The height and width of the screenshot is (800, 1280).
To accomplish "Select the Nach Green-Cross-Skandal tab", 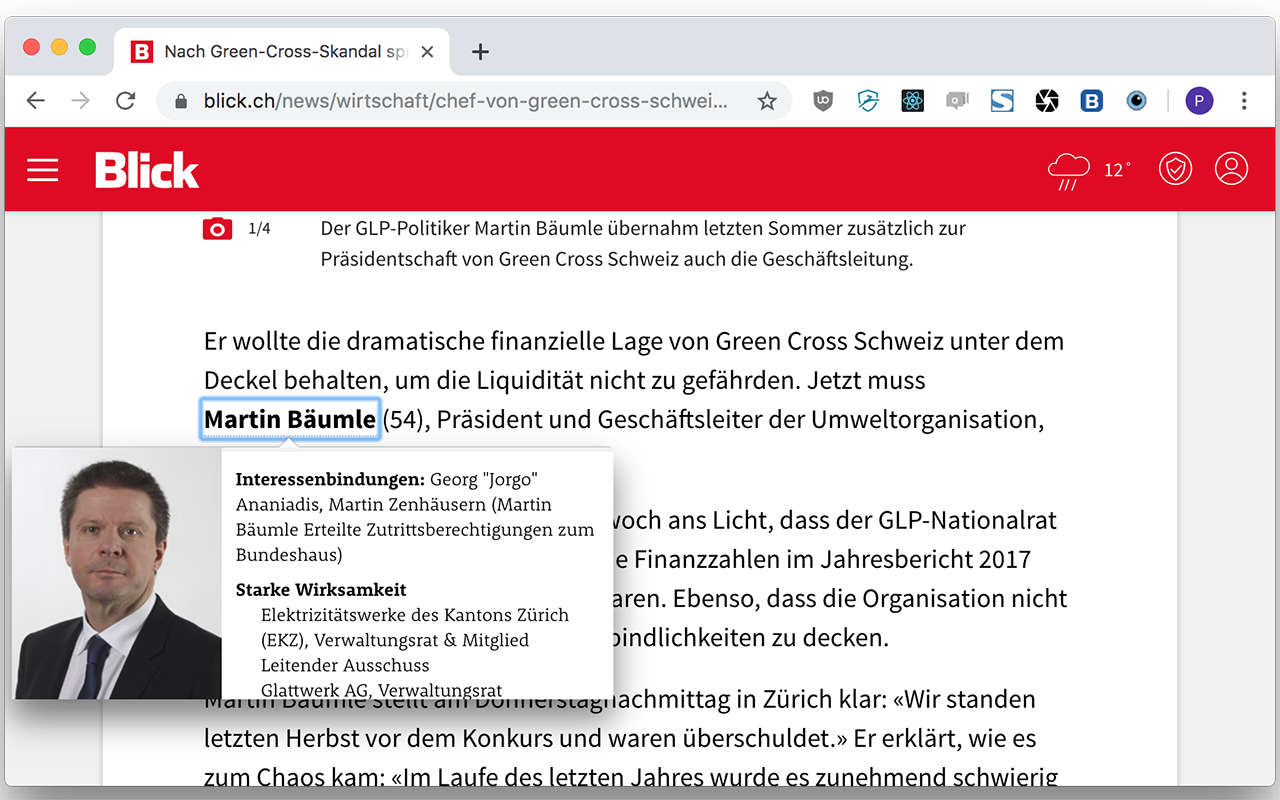I will (283, 52).
